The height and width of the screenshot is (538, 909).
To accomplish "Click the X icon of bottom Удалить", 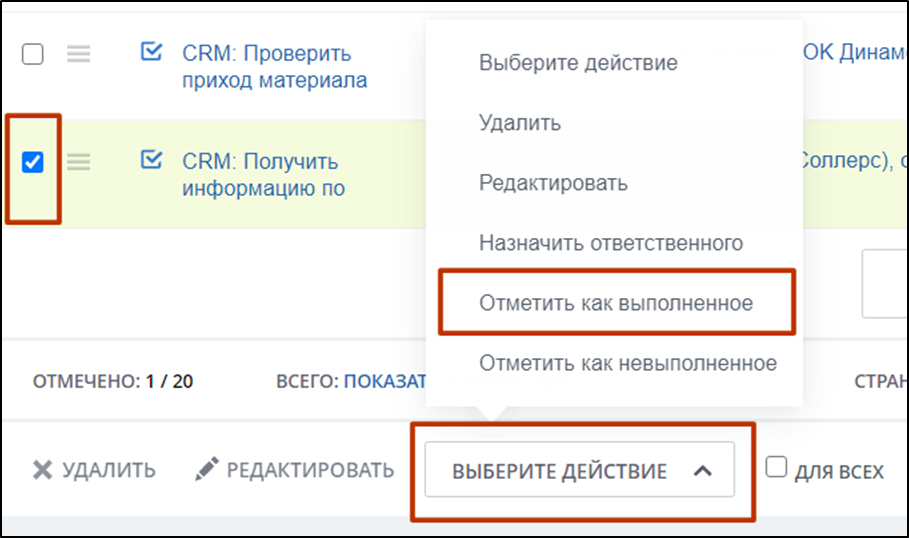I will [42, 470].
